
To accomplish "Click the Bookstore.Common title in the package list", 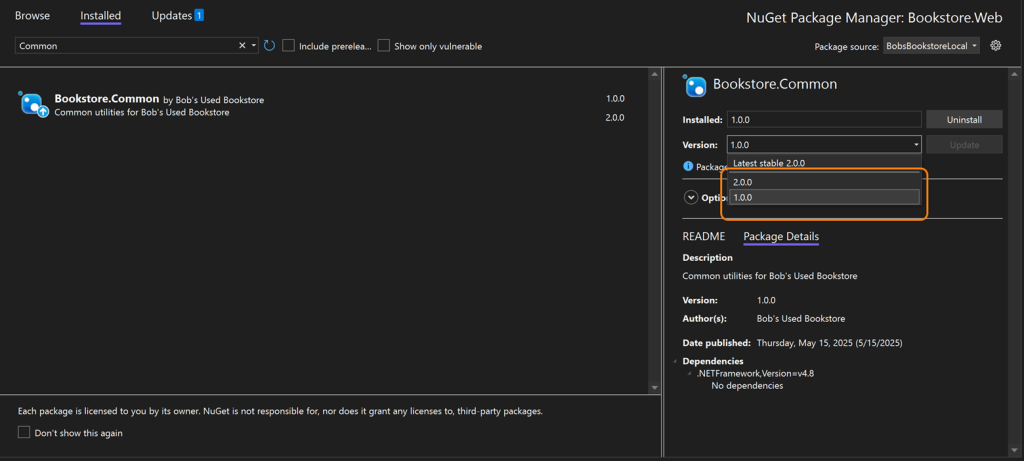I will [x=107, y=99].
